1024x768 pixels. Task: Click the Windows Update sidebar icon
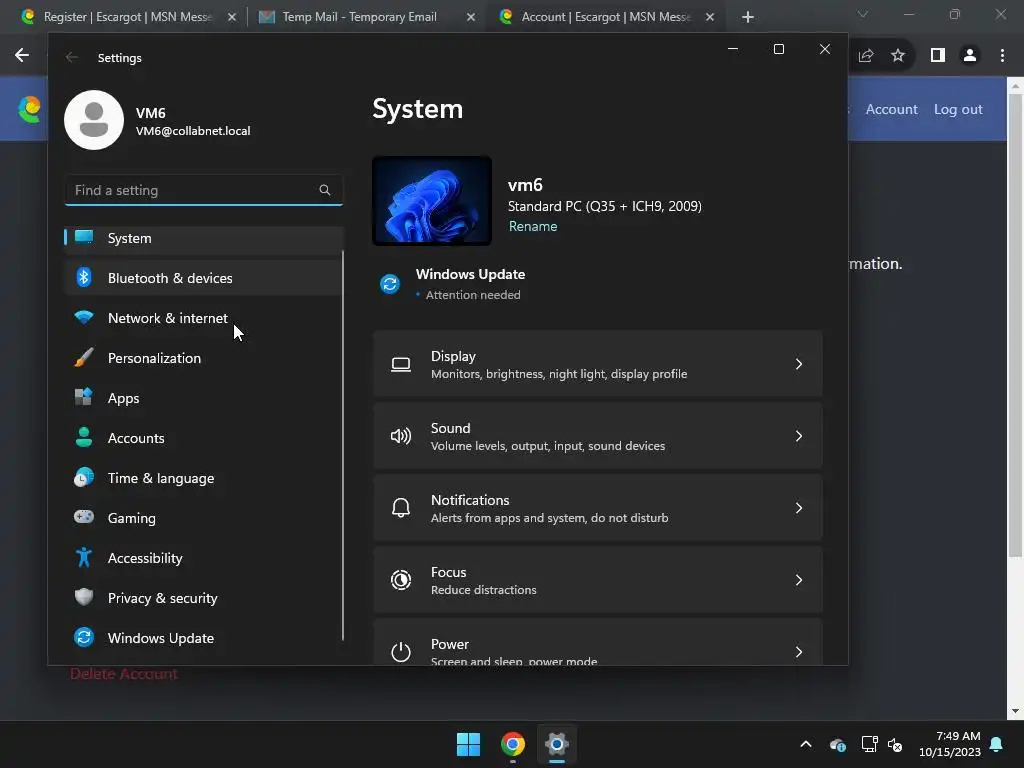[84, 637]
